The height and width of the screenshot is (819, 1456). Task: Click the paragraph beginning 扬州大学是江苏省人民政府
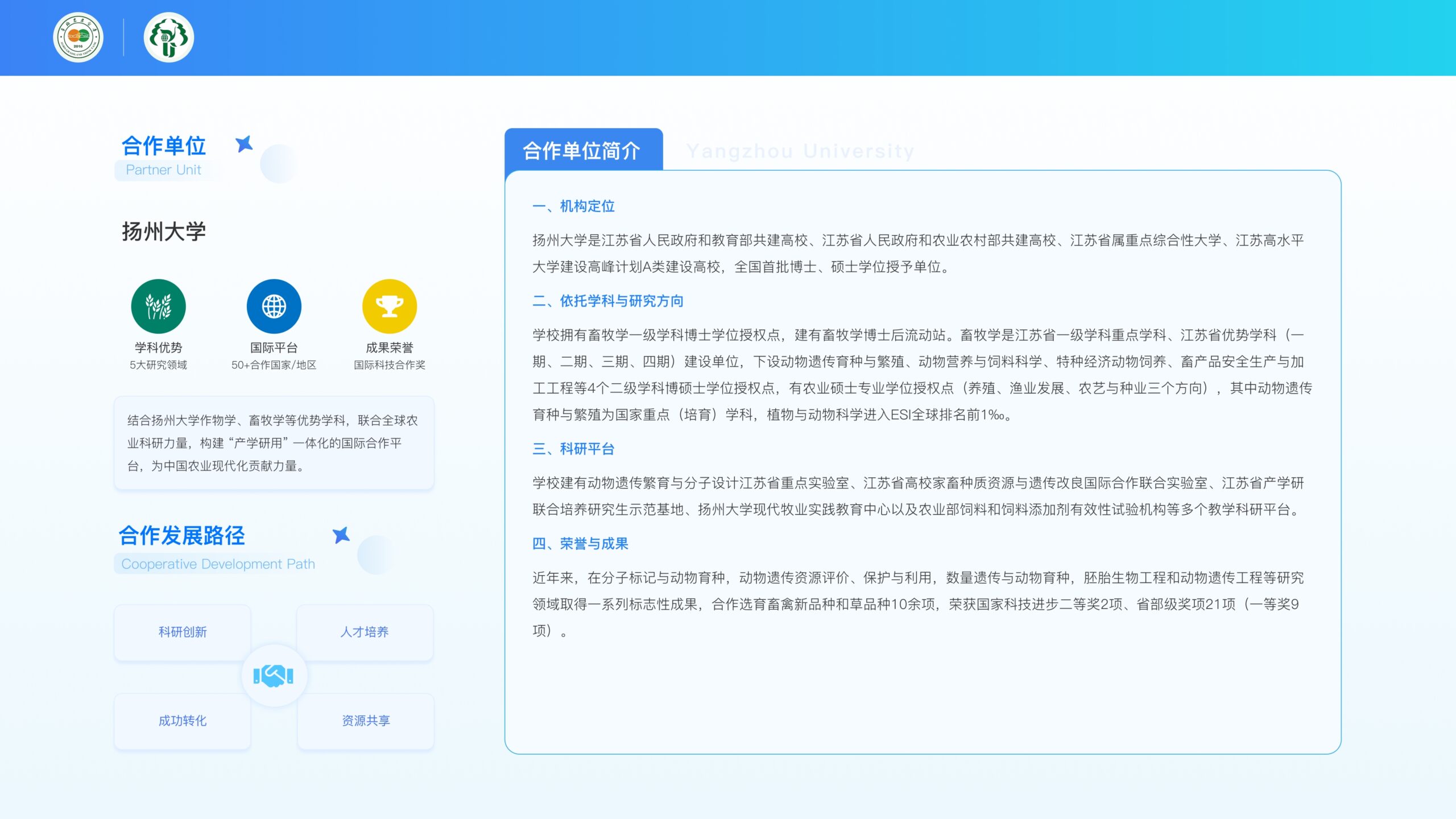919,254
